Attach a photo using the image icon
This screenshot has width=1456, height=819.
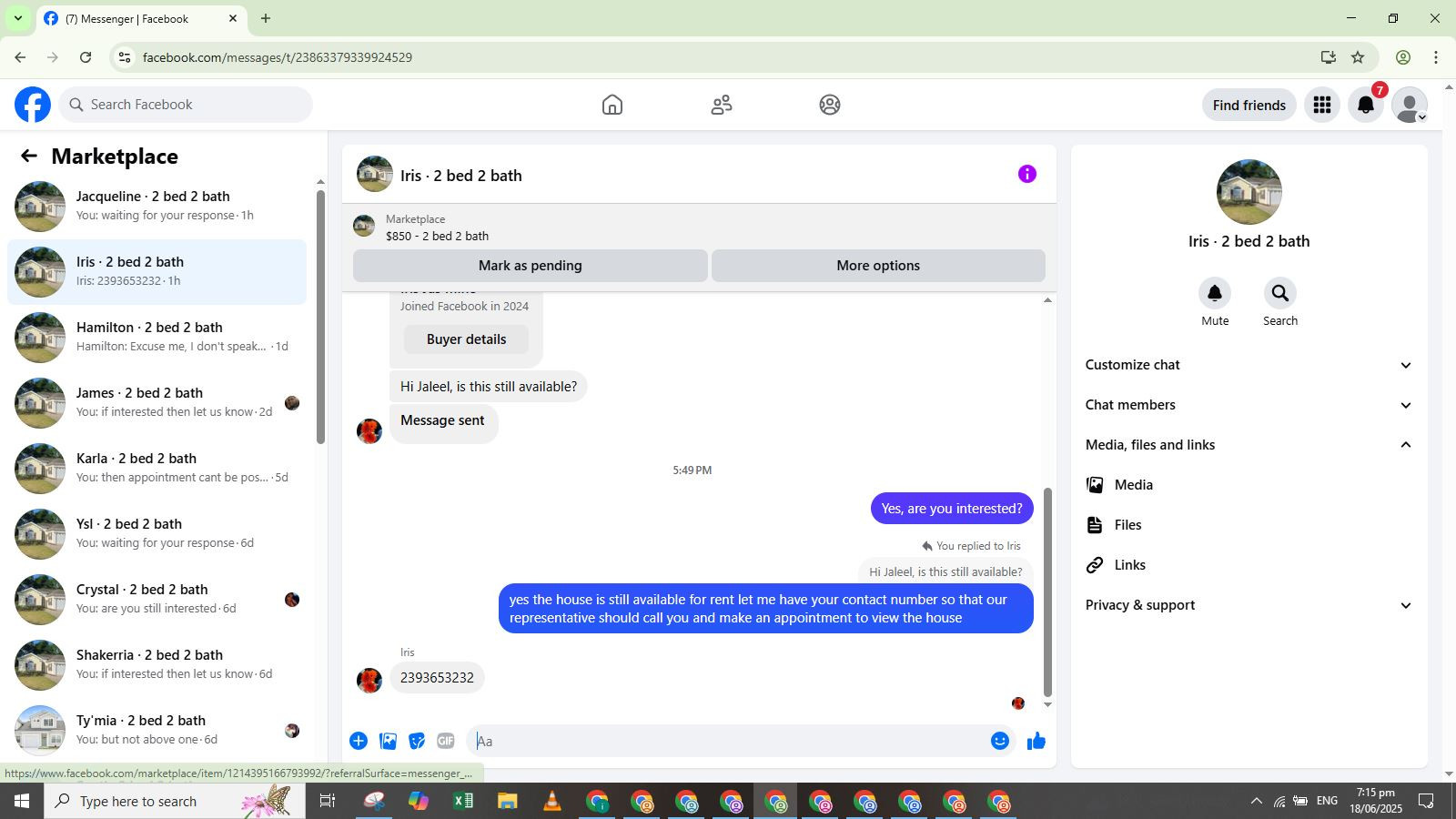point(388,741)
